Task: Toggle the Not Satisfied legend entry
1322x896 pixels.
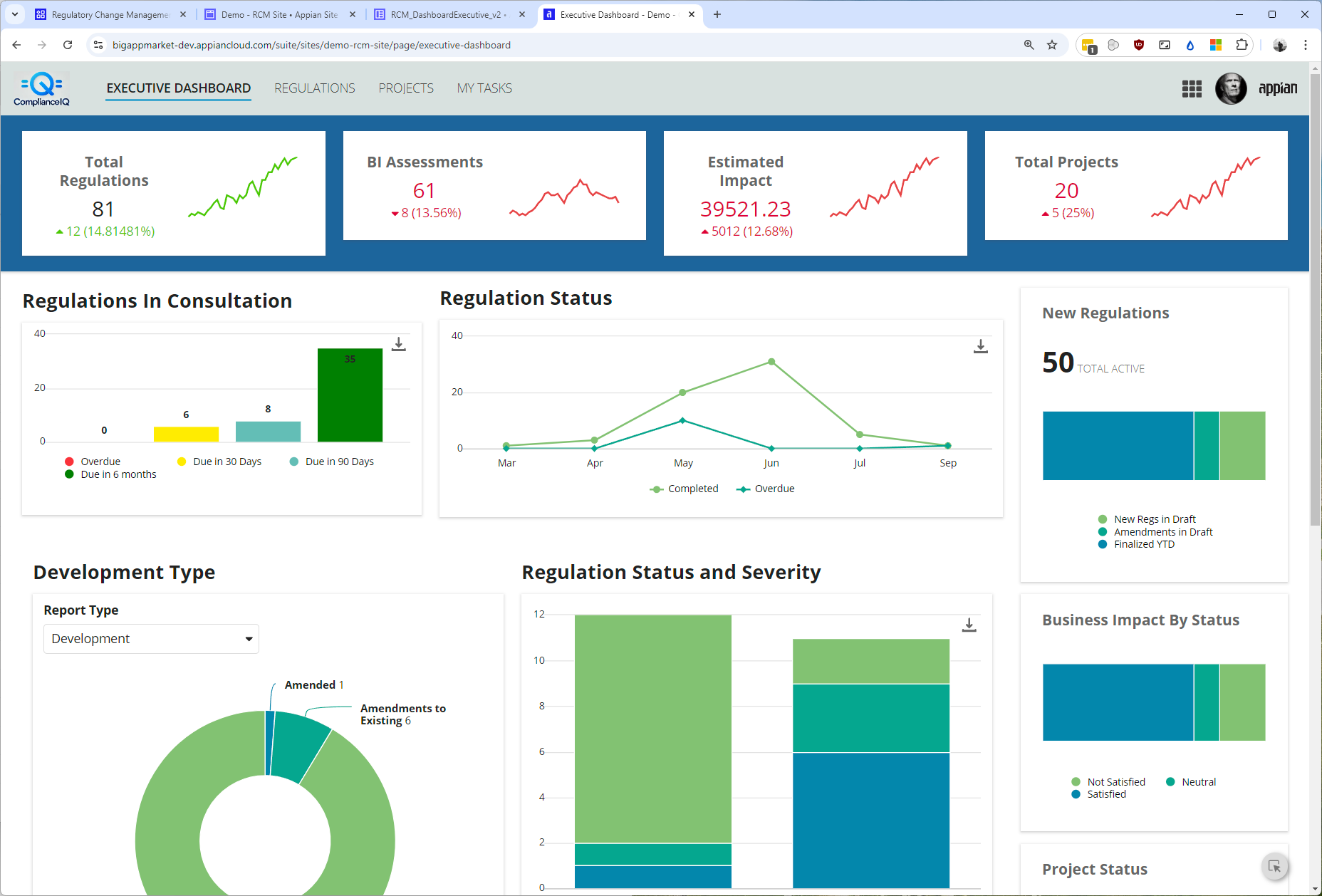Action: (x=1108, y=782)
